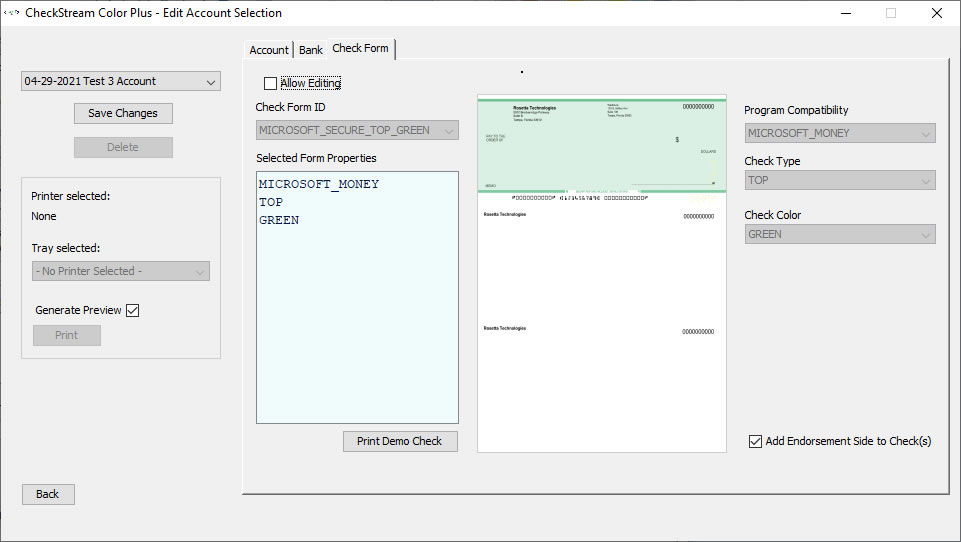Click the Print button
Image resolution: width=961 pixels, height=542 pixels.
[67, 335]
